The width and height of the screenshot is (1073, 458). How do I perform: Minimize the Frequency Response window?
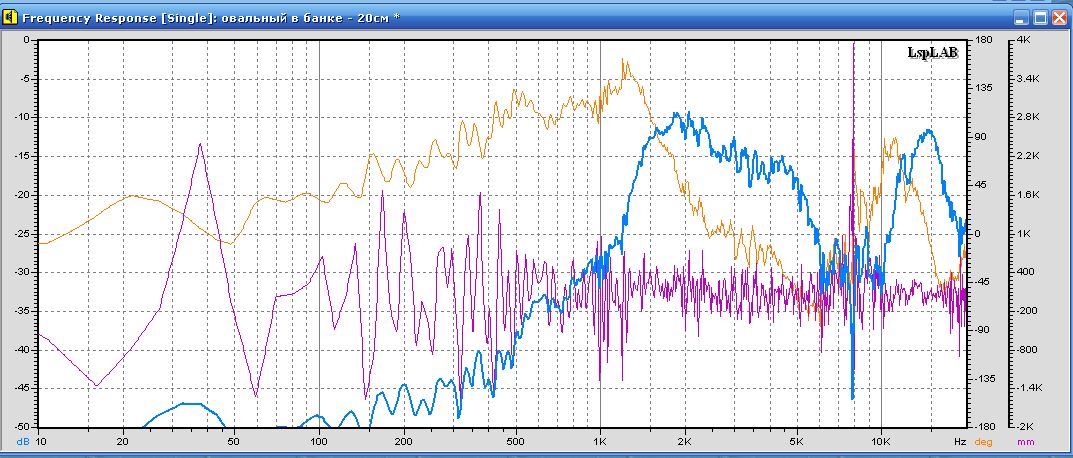point(1022,18)
